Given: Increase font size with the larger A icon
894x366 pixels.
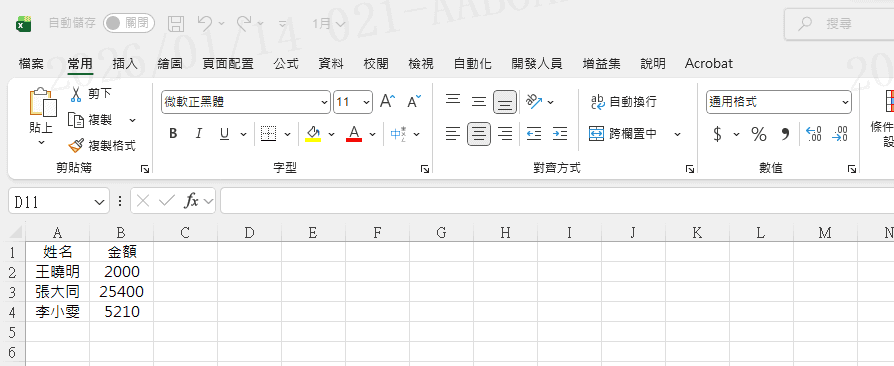Looking at the screenshot, I should (387, 101).
